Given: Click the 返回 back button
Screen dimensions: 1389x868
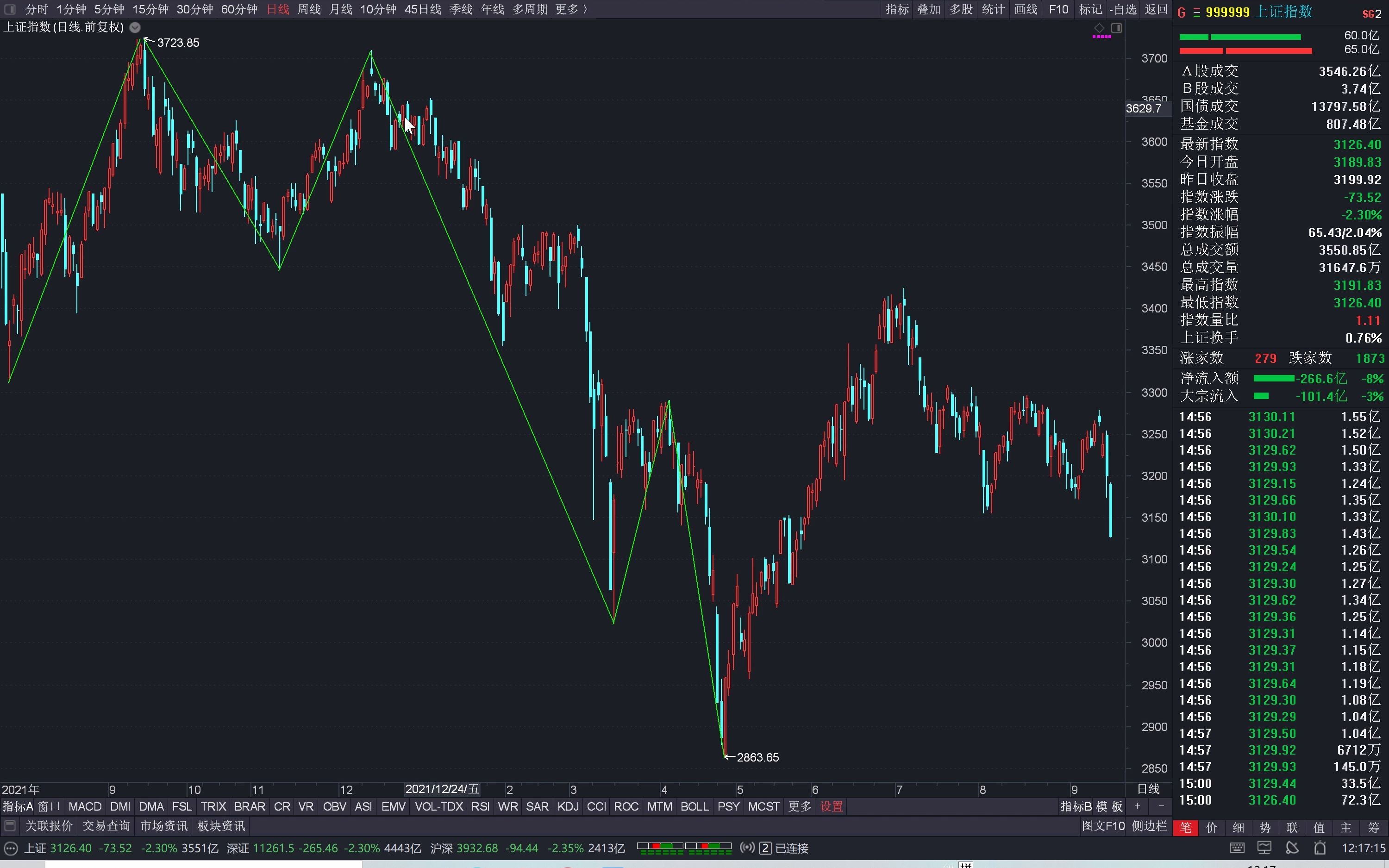Looking at the screenshot, I should tap(1156, 9).
